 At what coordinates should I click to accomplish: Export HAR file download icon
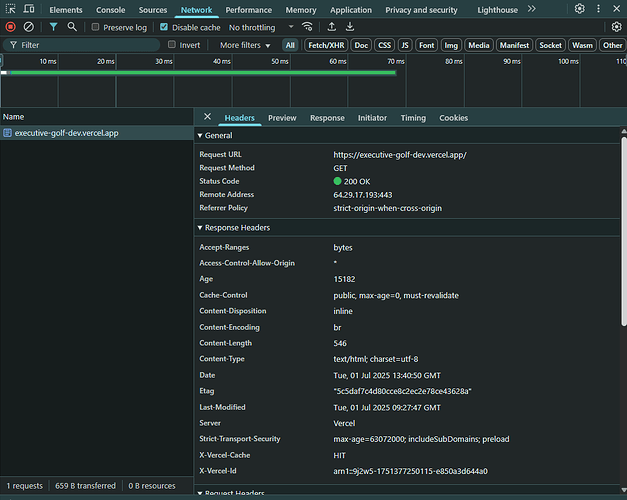(x=350, y=27)
